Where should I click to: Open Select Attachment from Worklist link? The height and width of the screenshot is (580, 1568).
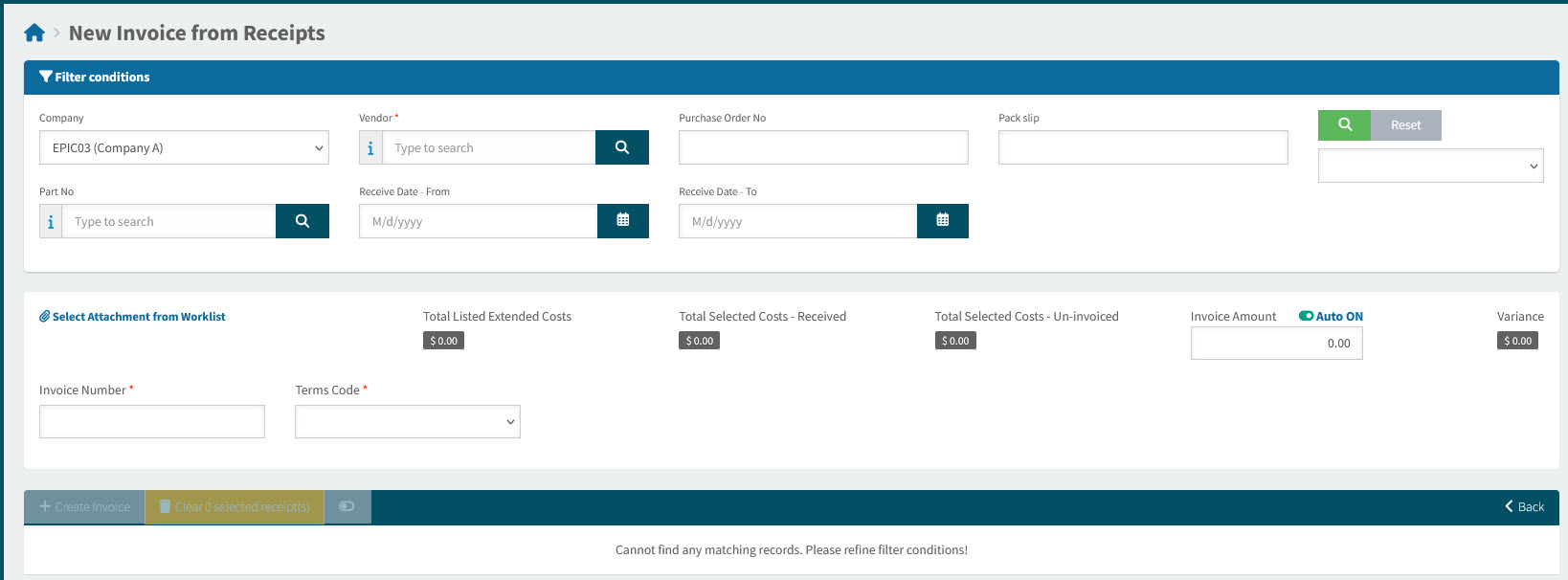[132, 317]
